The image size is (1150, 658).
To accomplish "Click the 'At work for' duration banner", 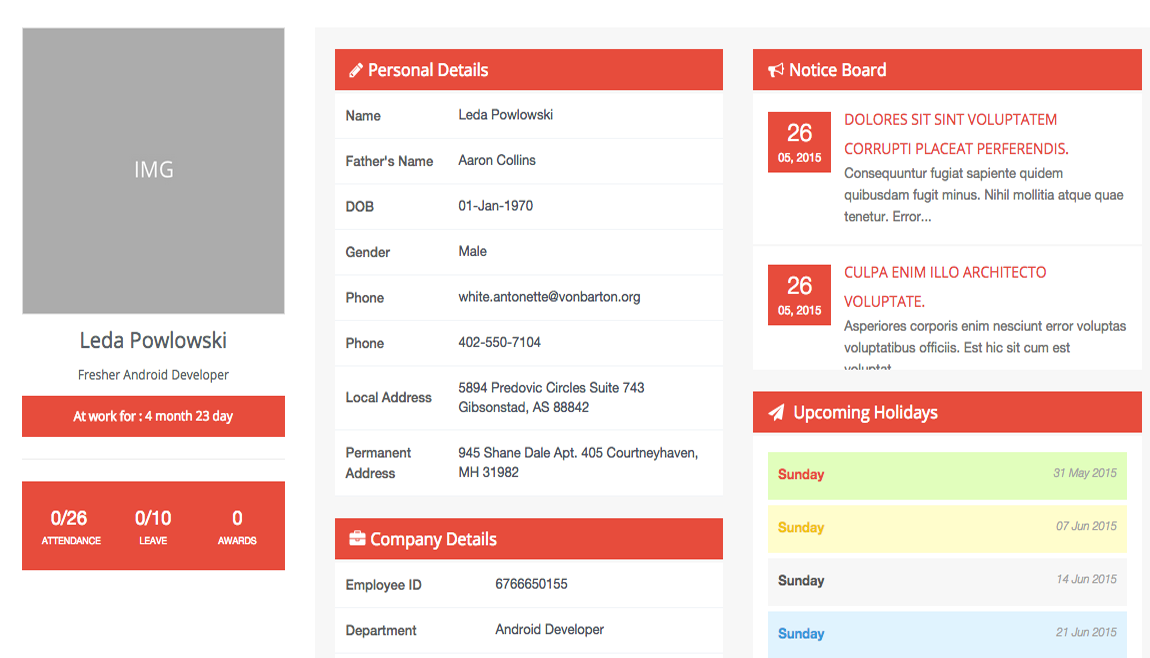I will pyautogui.click(x=153, y=416).
